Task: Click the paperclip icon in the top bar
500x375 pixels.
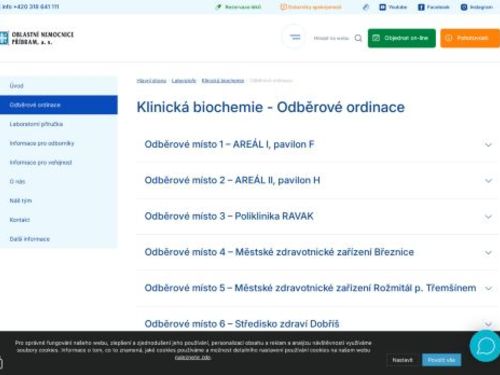Action: (366, 7)
